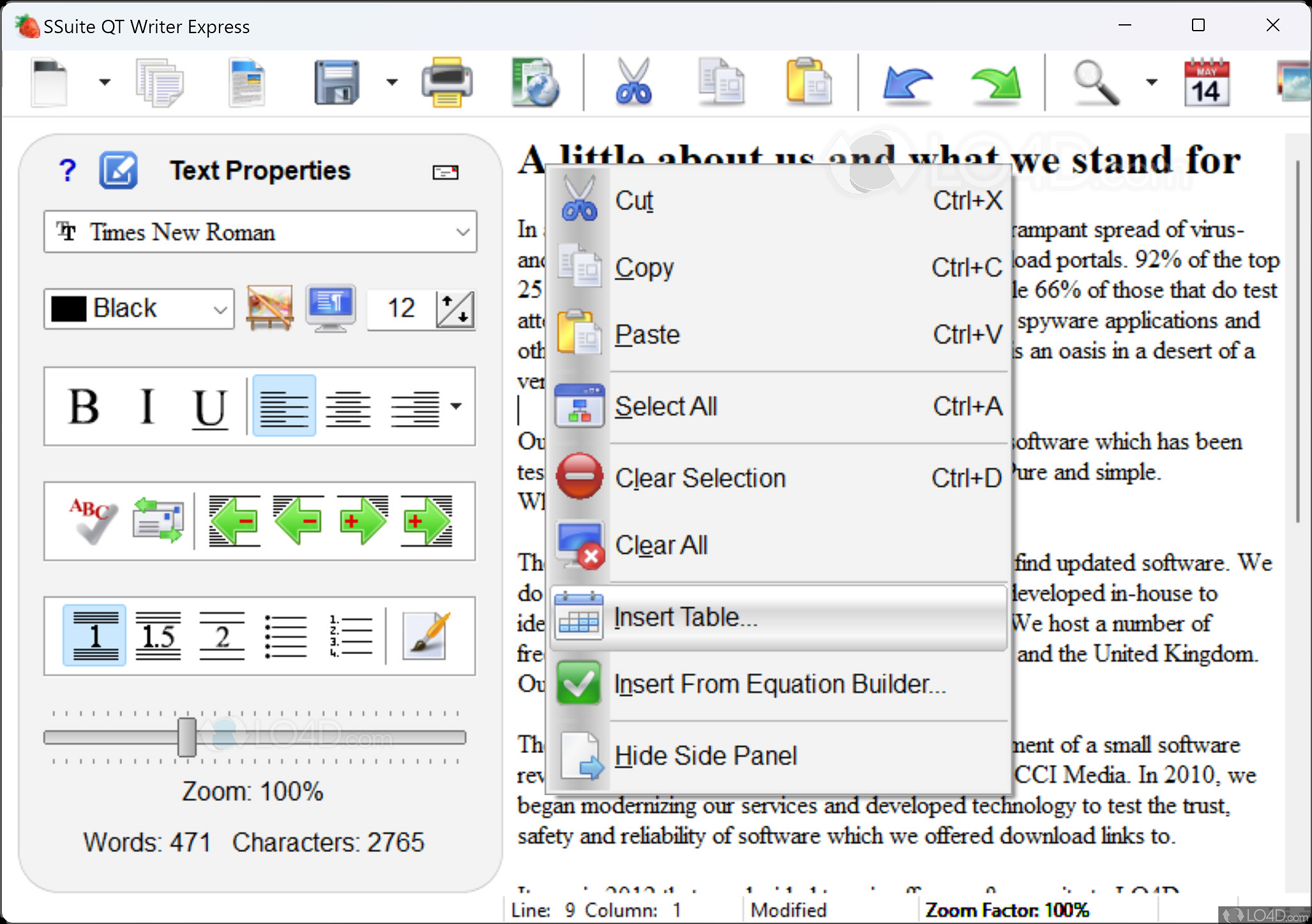
Task: Toggle Underline formatting
Action: [209, 406]
